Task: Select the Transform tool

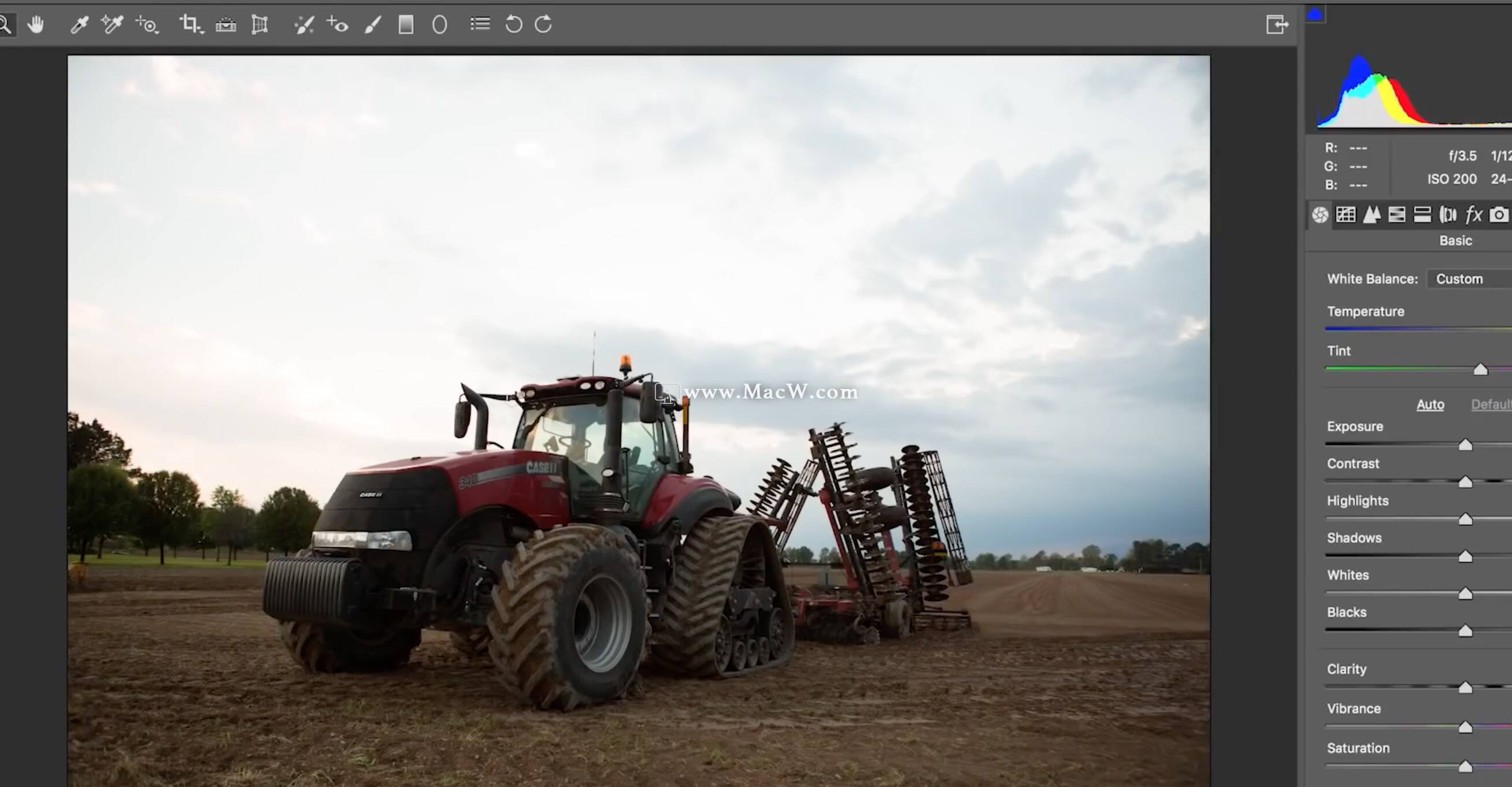Action: coord(260,25)
